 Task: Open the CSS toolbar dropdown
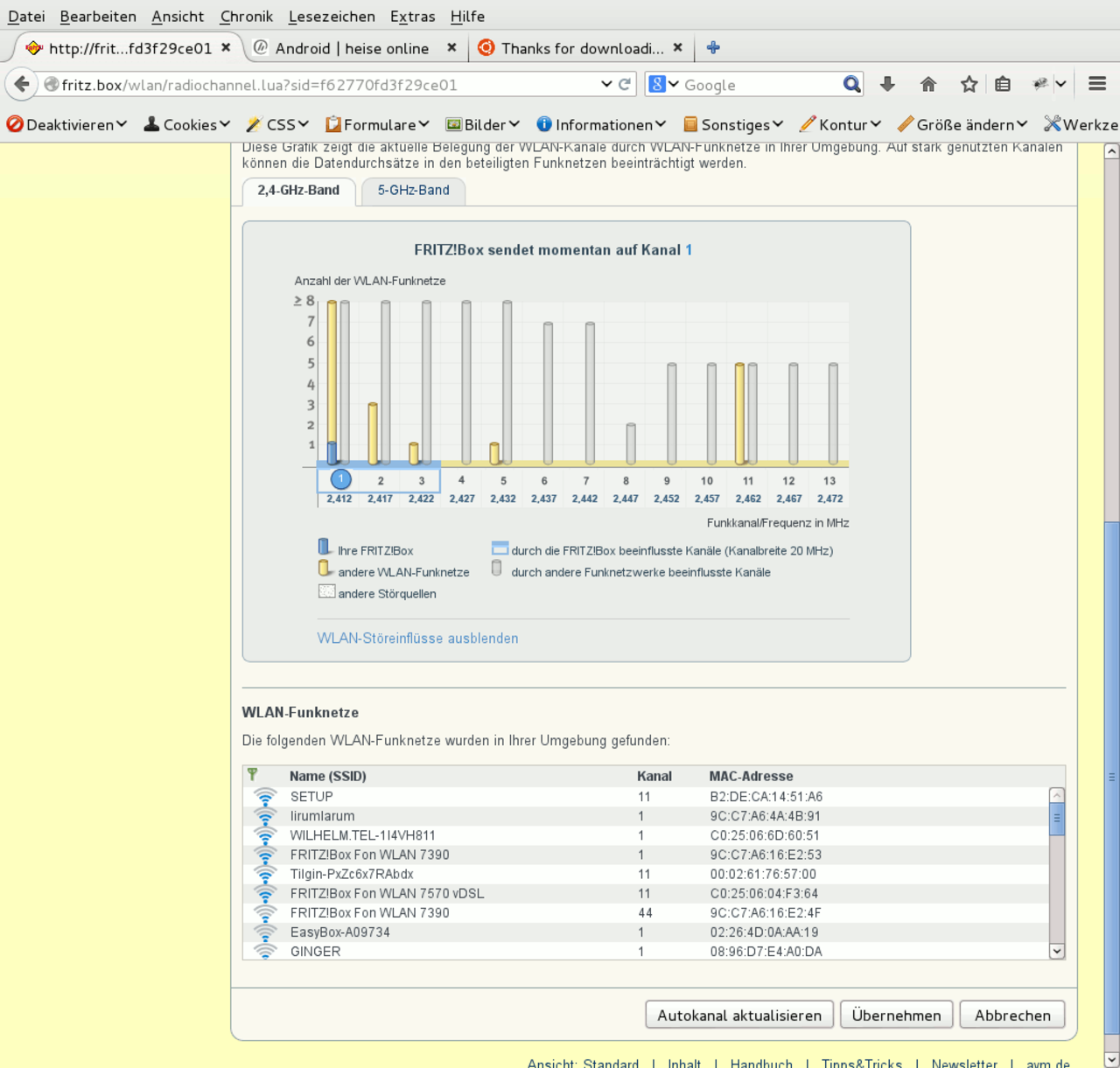click(x=277, y=124)
